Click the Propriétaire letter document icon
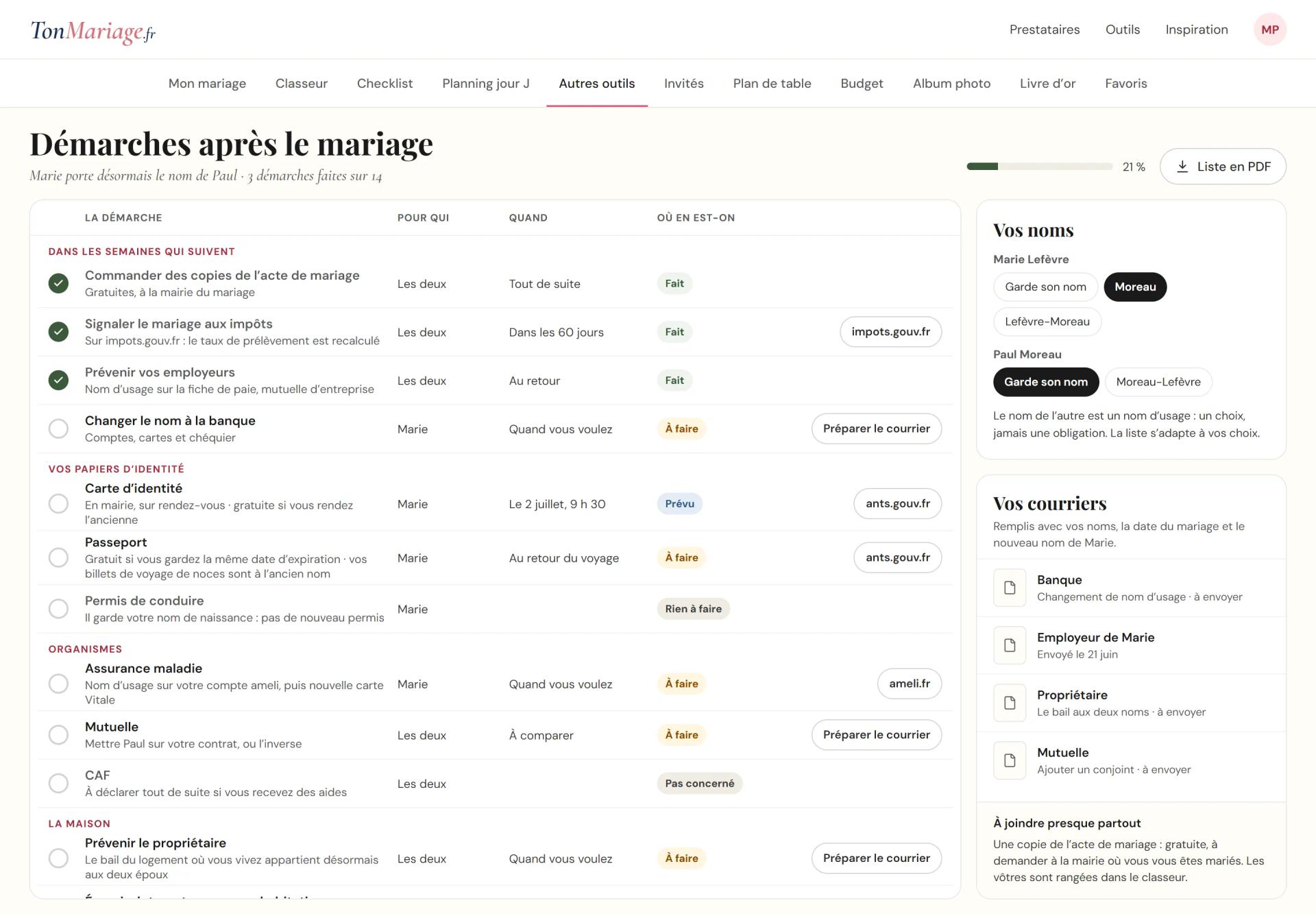The image size is (1316, 914). pos(1010,703)
